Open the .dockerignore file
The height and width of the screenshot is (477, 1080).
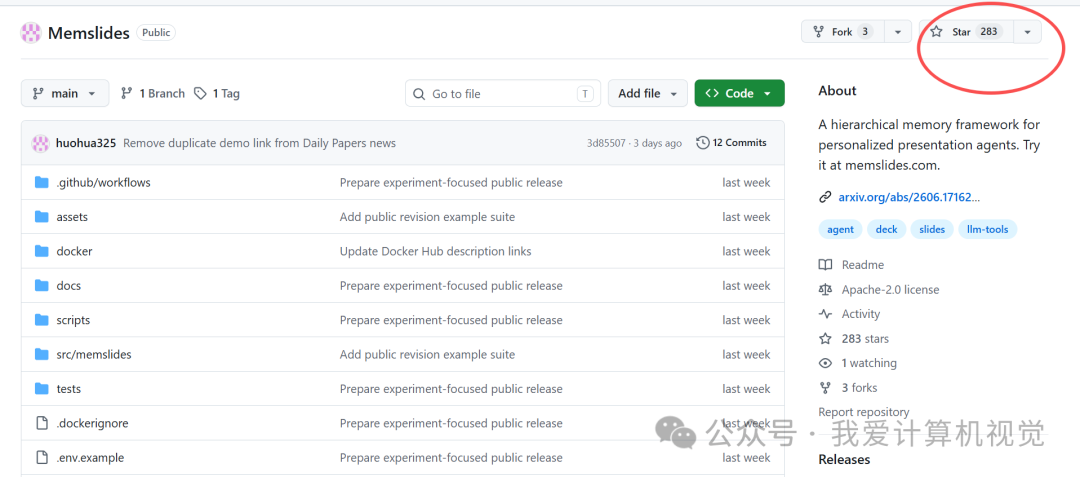[x=92, y=423]
